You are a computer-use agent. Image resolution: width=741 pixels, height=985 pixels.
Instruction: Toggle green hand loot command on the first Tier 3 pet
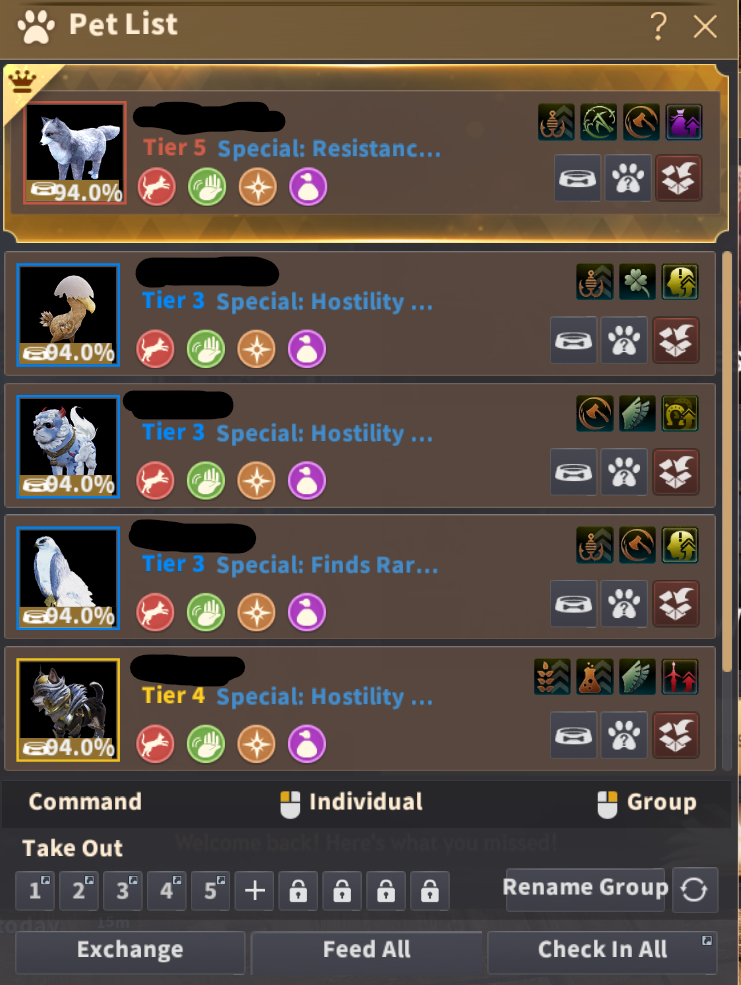point(206,349)
